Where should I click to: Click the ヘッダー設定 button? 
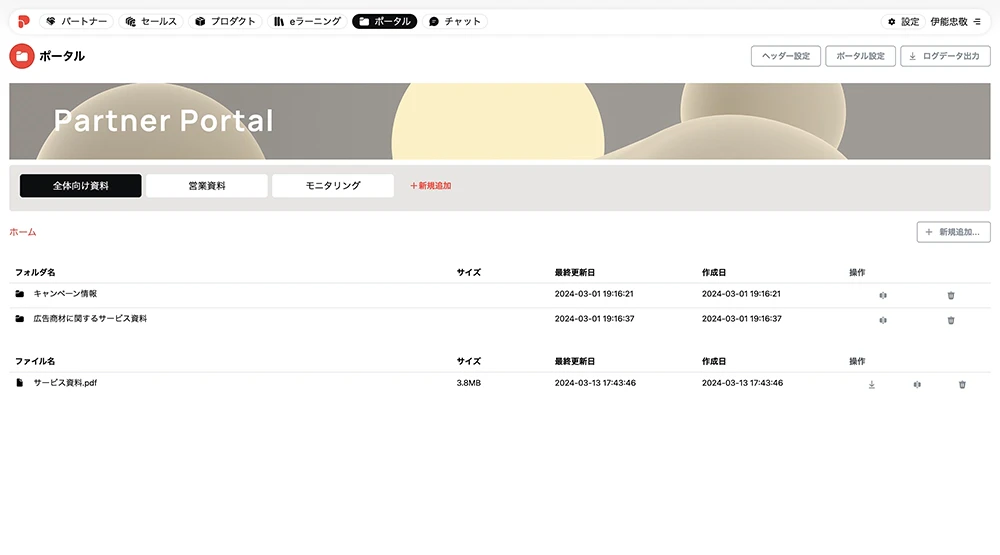pyautogui.click(x=786, y=56)
